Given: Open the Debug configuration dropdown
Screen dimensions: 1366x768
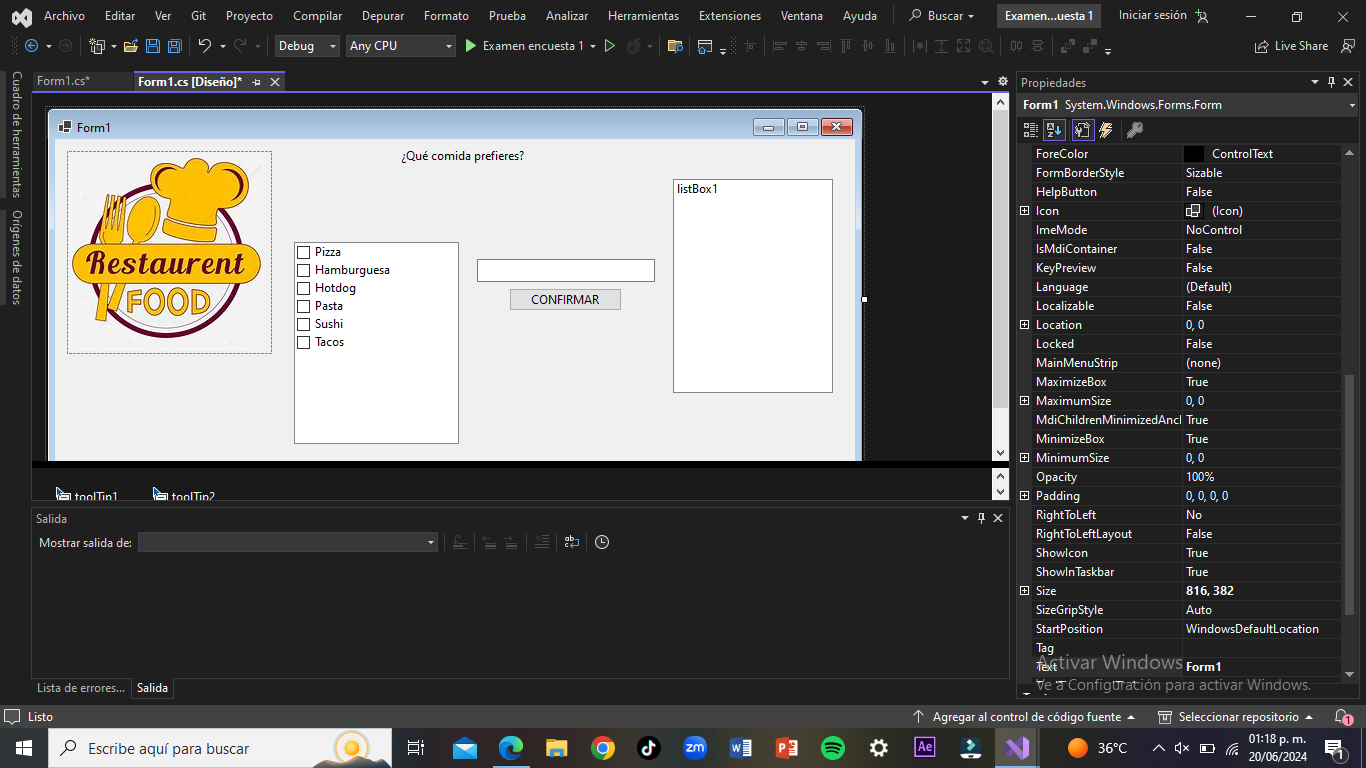Looking at the screenshot, I should (308, 46).
